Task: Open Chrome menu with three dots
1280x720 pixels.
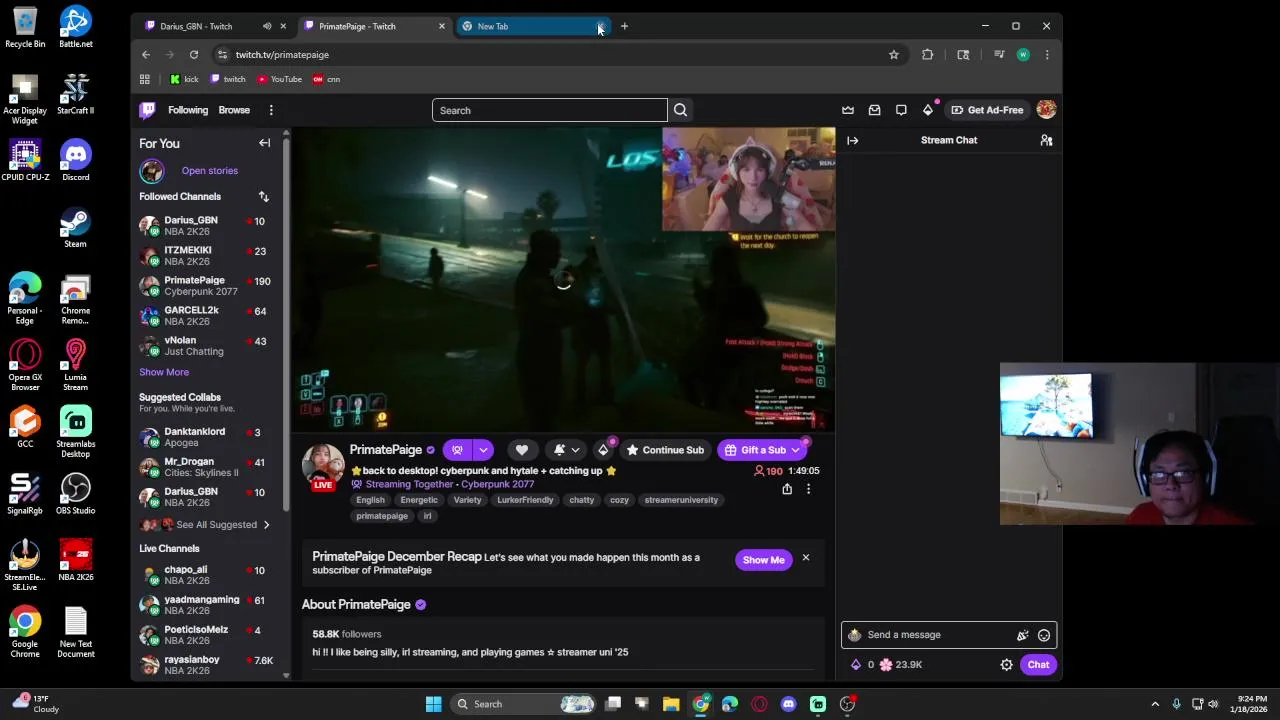Action: 1047,55
